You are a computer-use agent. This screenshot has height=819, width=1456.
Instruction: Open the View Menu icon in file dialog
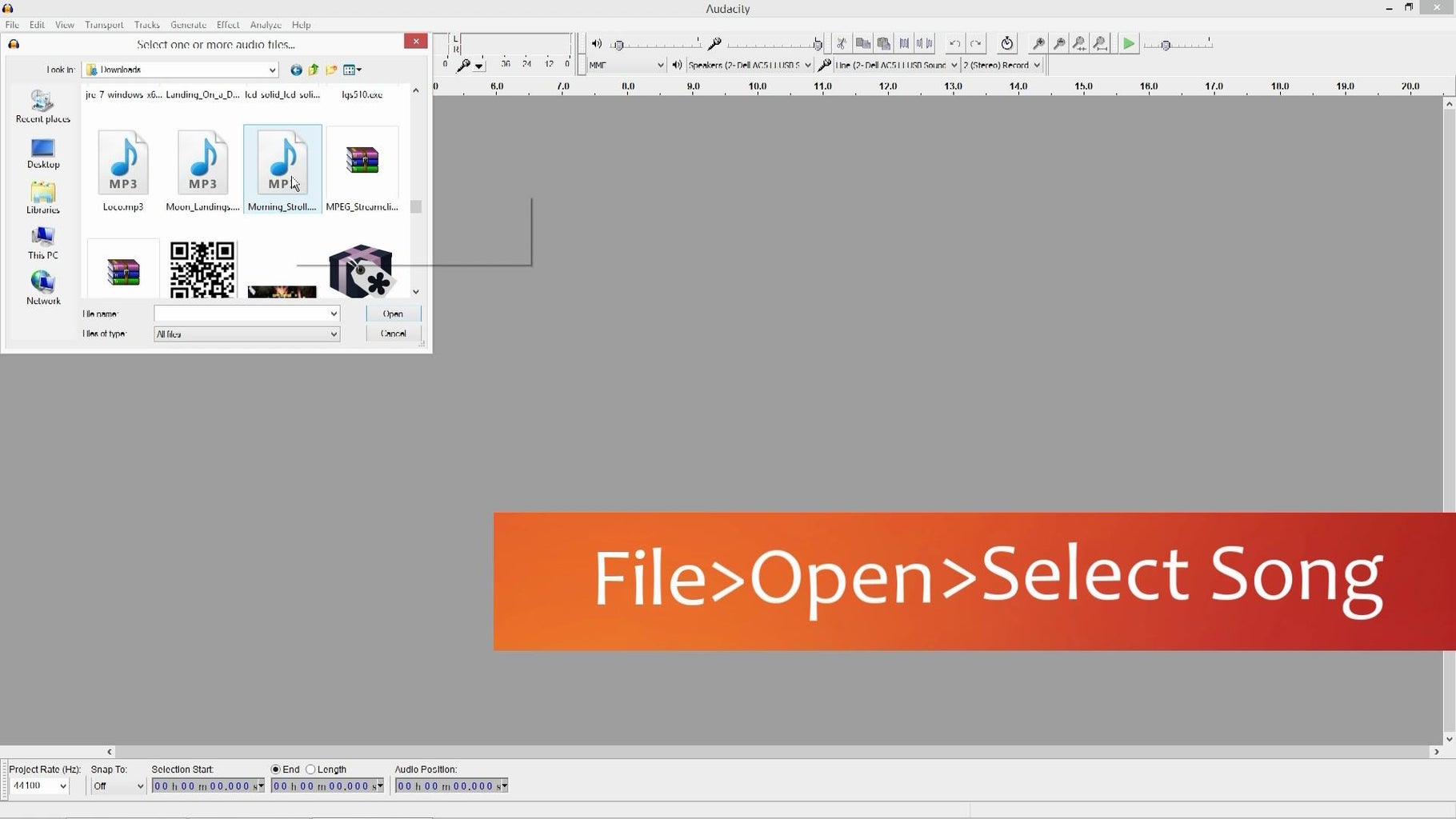pyautogui.click(x=352, y=70)
